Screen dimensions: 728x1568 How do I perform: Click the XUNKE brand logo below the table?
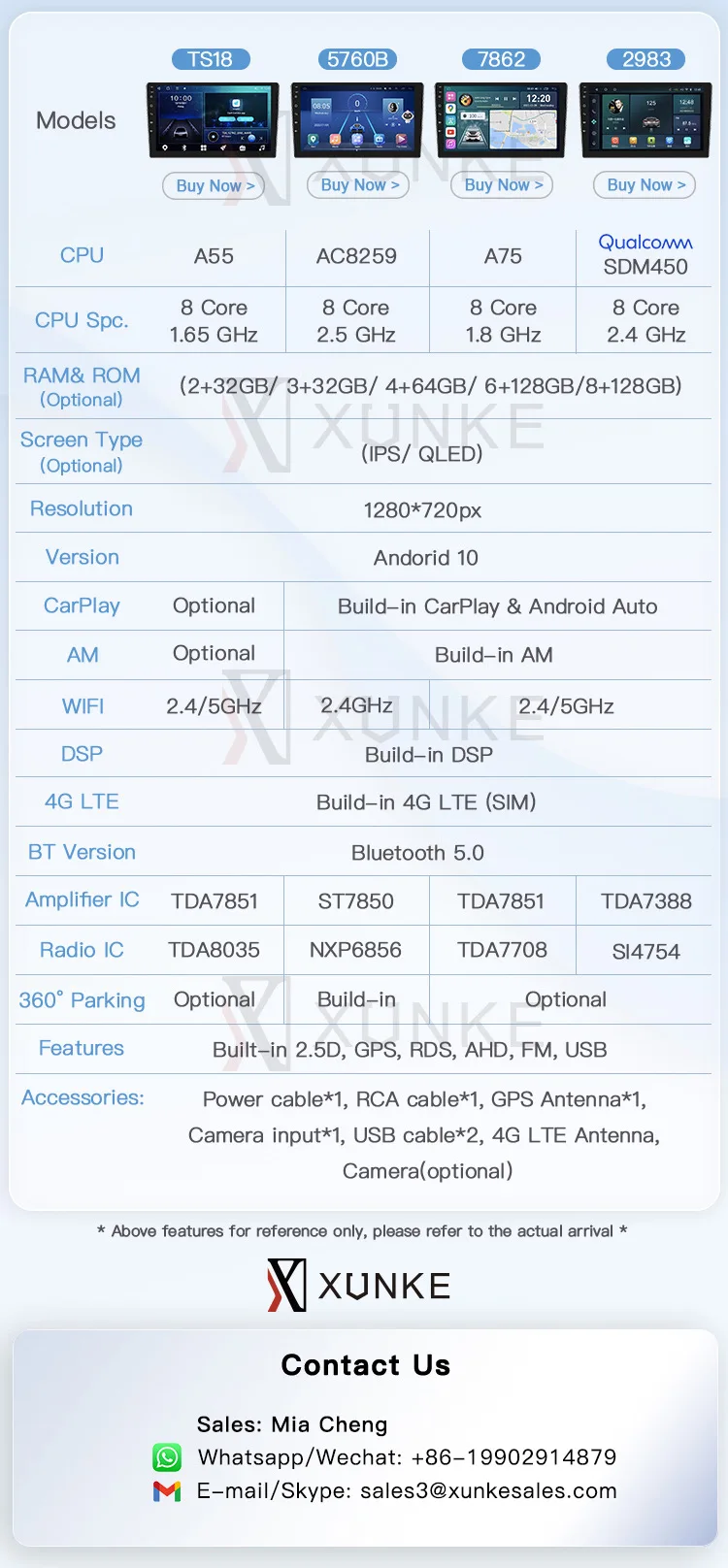coord(359,1286)
